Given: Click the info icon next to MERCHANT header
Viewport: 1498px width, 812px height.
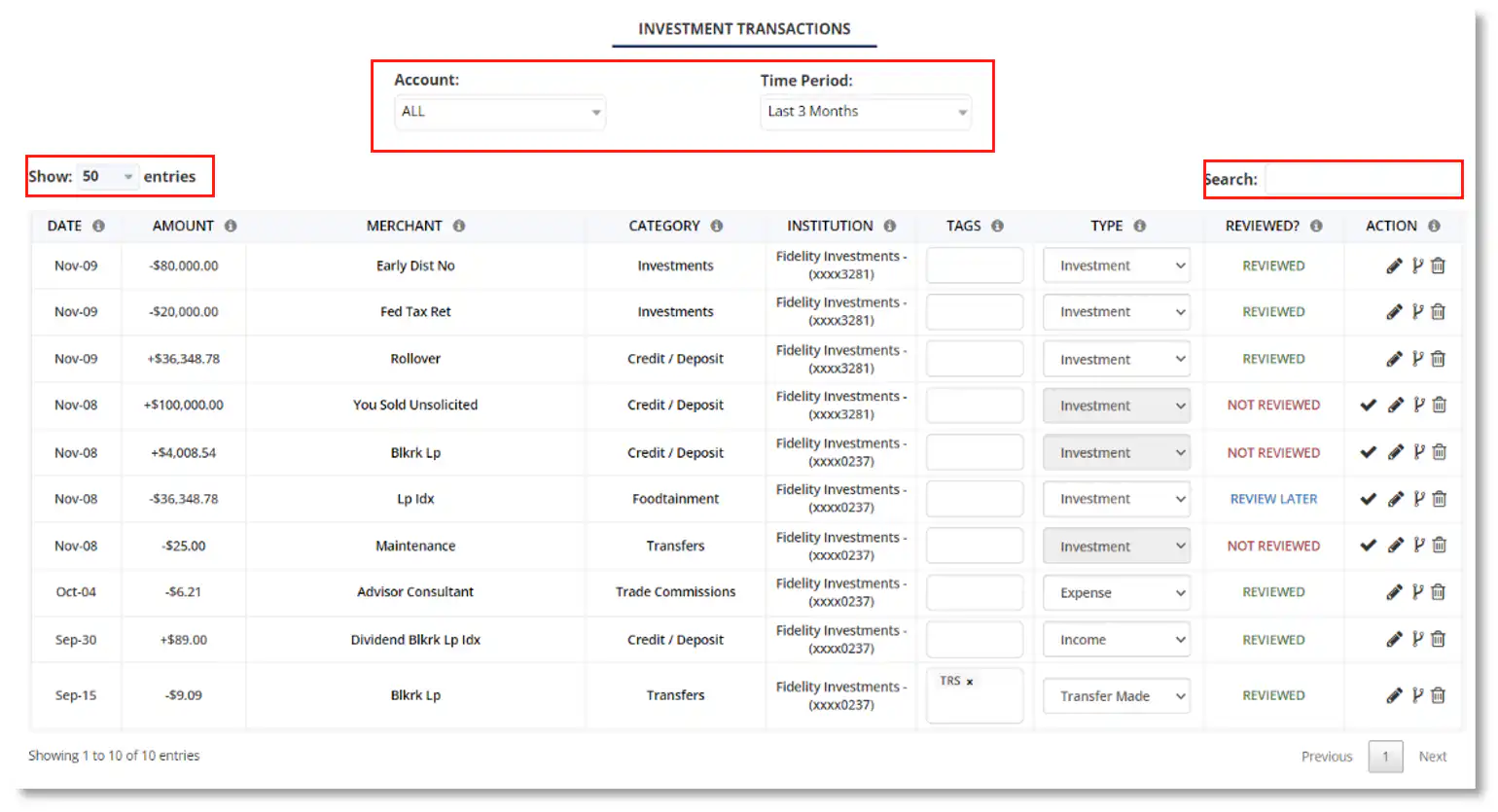Looking at the screenshot, I should click(459, 226).
